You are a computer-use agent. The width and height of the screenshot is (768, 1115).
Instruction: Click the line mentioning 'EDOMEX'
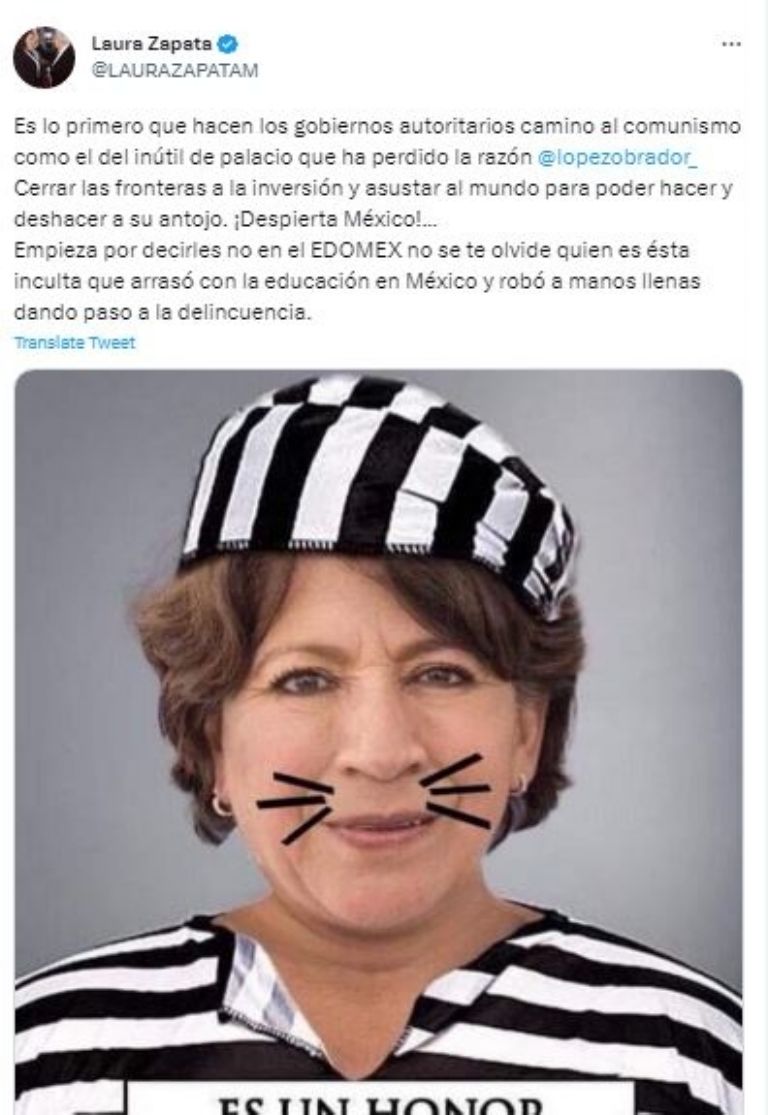(351, 250)
